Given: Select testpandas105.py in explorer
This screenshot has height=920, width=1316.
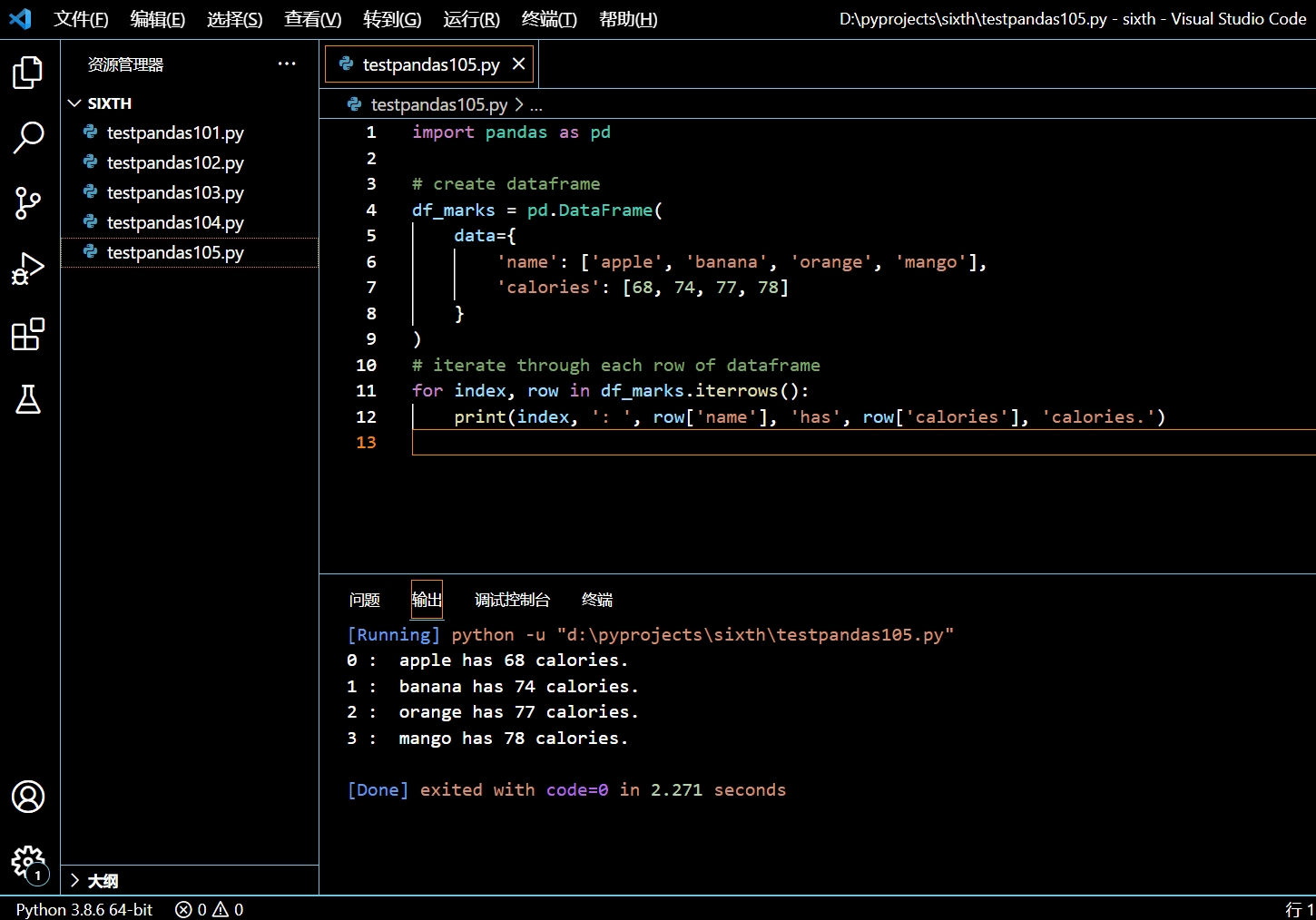Looking at the screenshot, I should coord(190,252).
